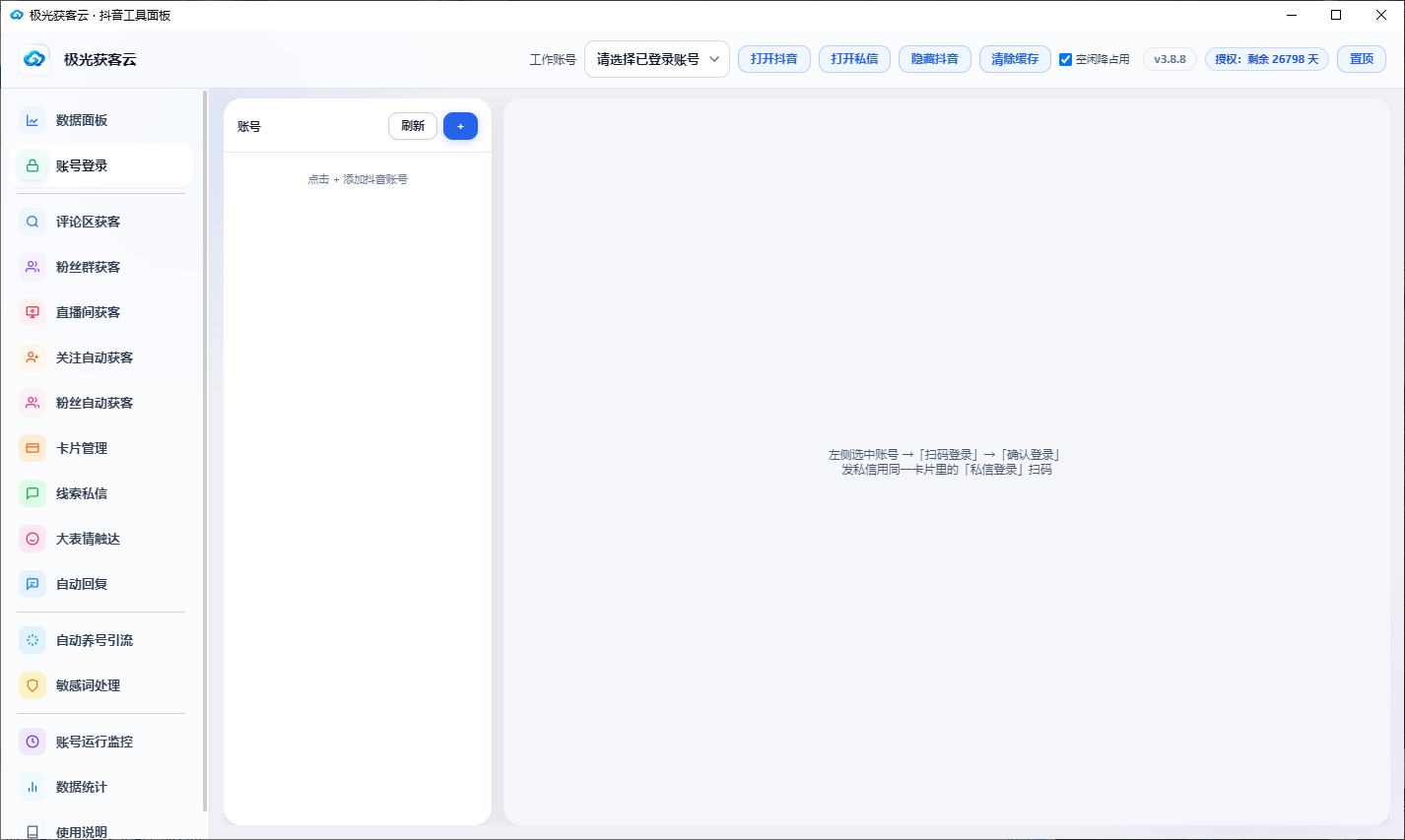Go to 数据统计 menu item
Image resolution: width=1405 pixels, height=840 pixels.
pos(101,787)
